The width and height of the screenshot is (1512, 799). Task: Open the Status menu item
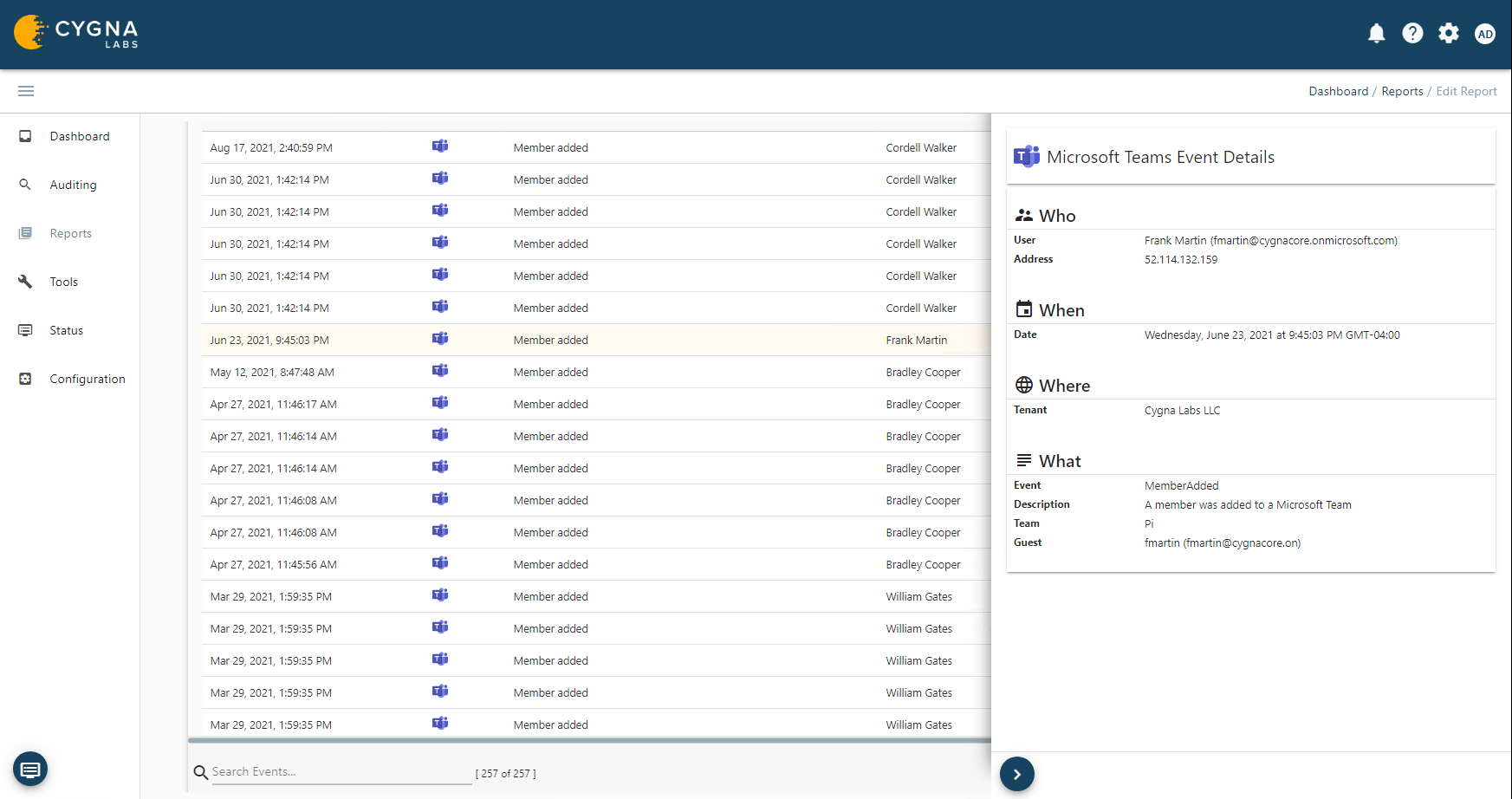click(67, 330)
